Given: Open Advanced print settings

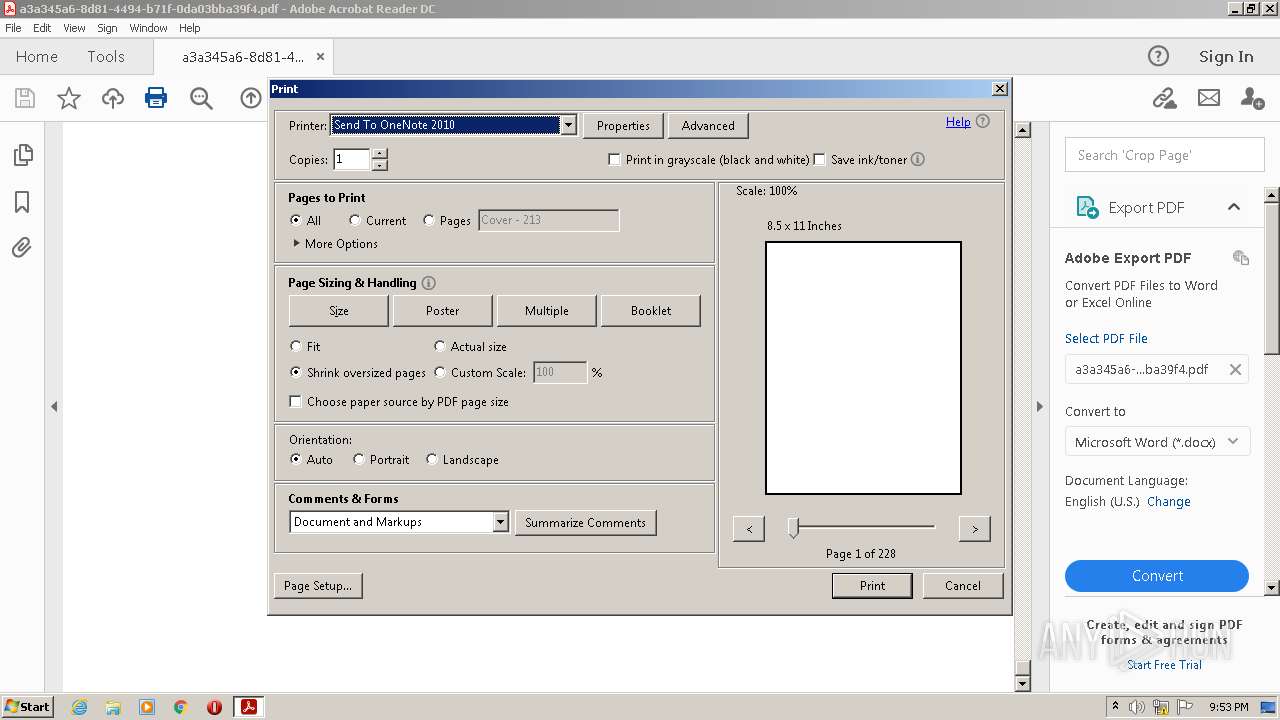Looking at the screenshot, I should click(708, 125).
